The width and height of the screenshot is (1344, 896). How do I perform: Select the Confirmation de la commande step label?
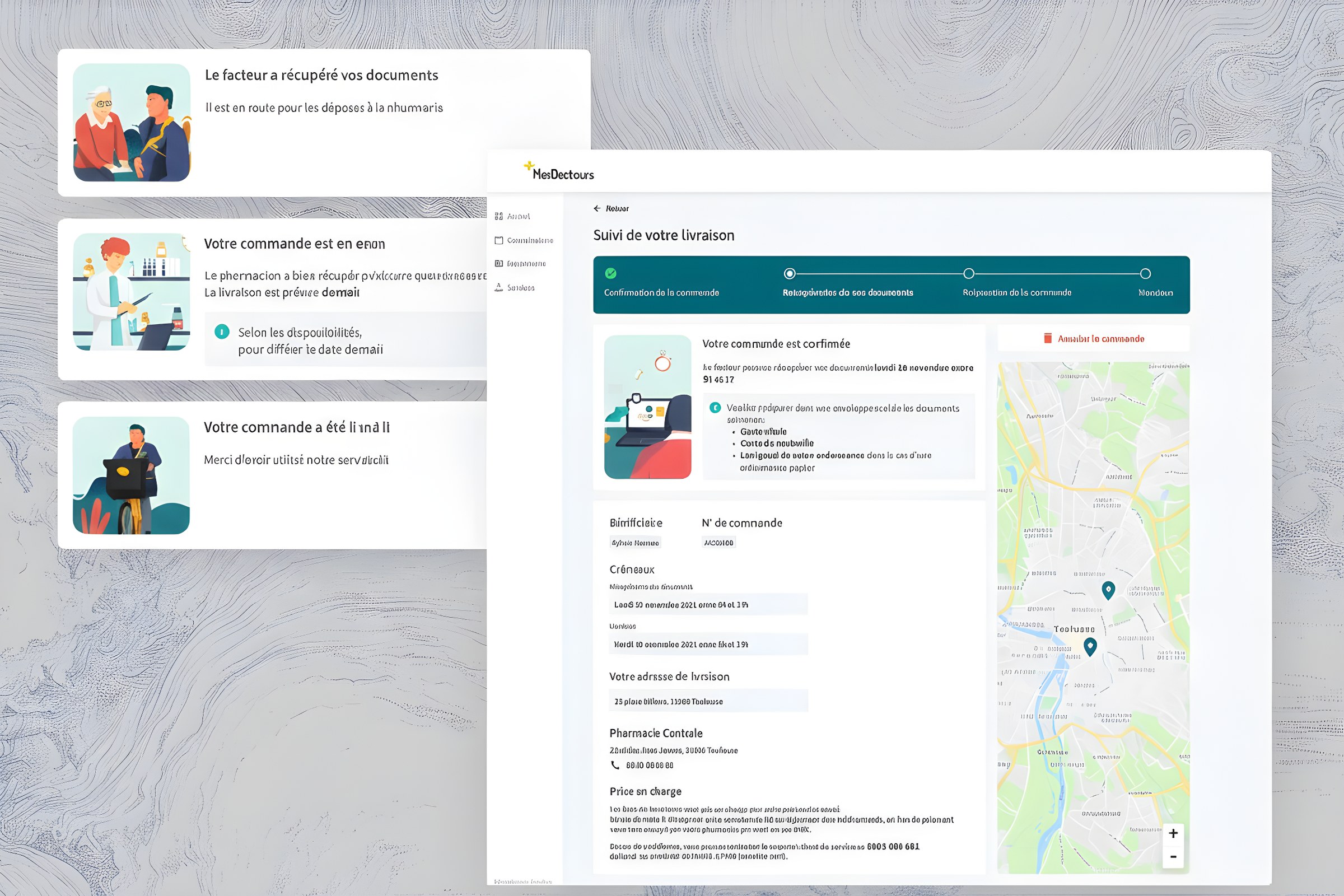coord(661,292)
